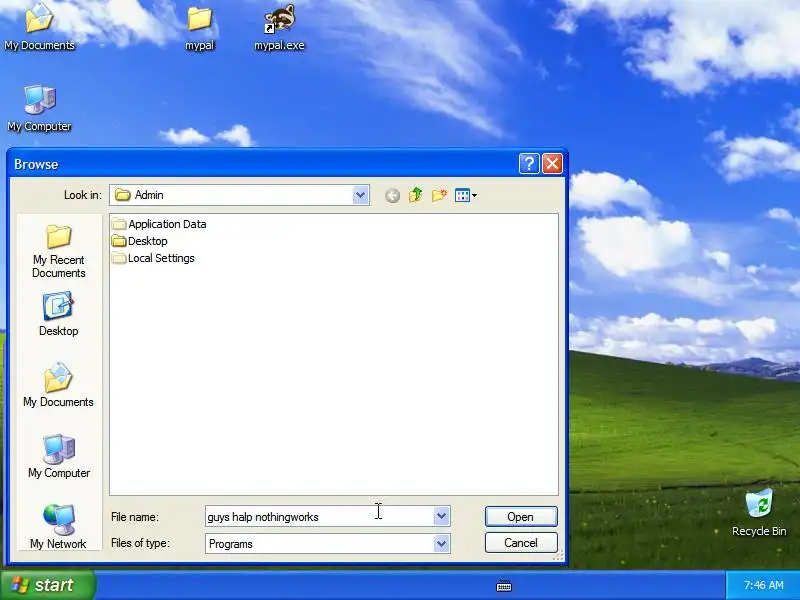This screenshot has width=800, height=600.
Task: Open My Documents desktop icon
Action: click(x=39, y=27)
